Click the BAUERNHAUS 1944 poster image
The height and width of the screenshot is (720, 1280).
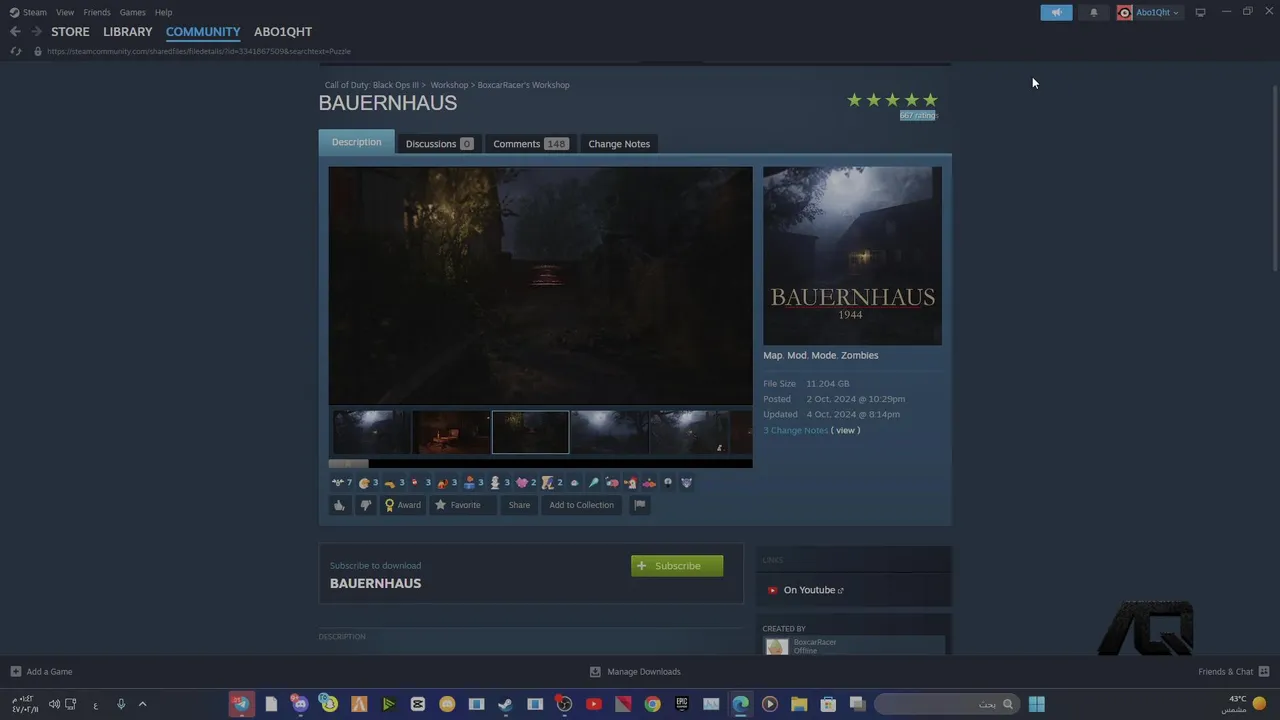(x=852, y=256)
